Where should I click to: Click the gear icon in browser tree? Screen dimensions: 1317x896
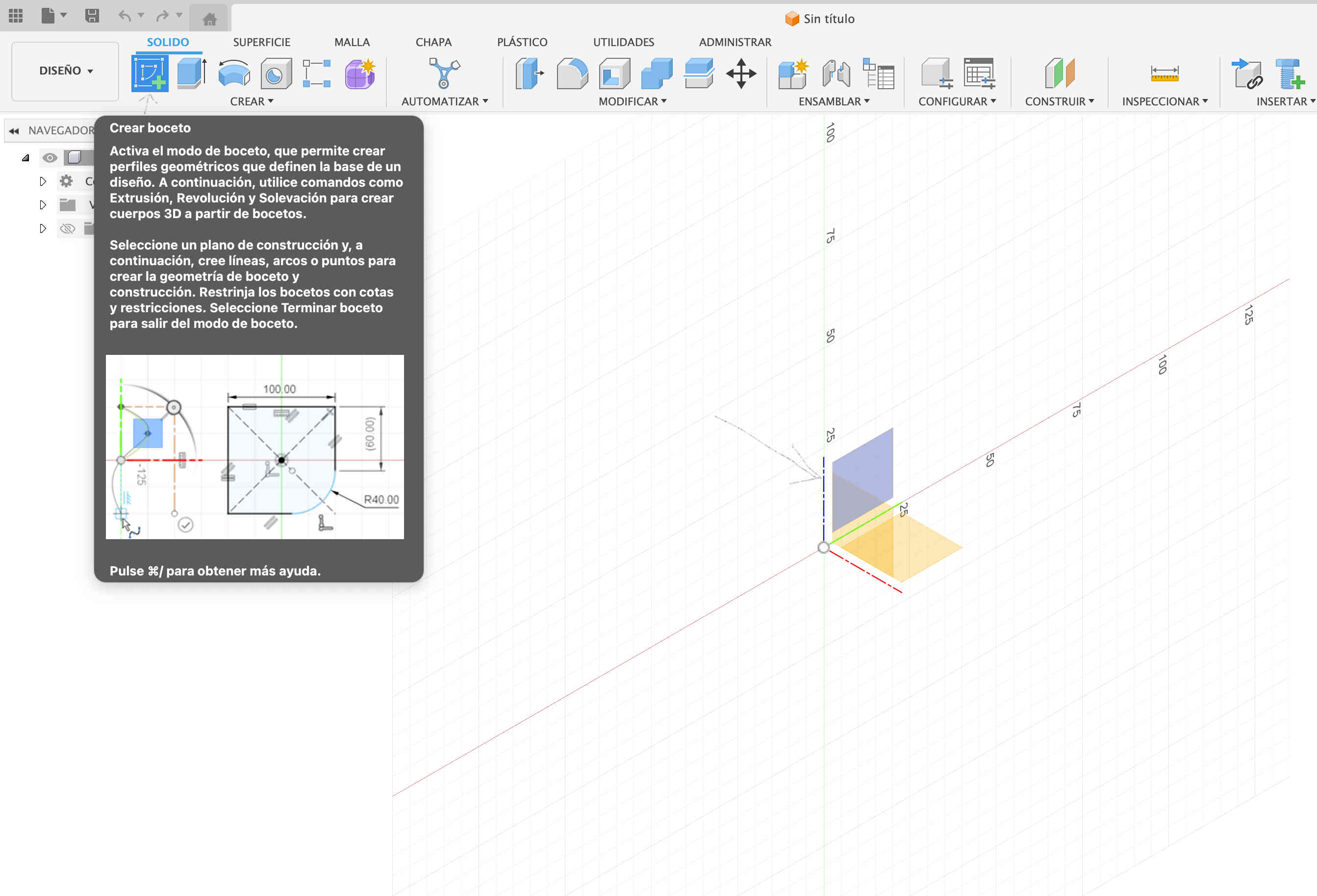(x=66, y=181)
